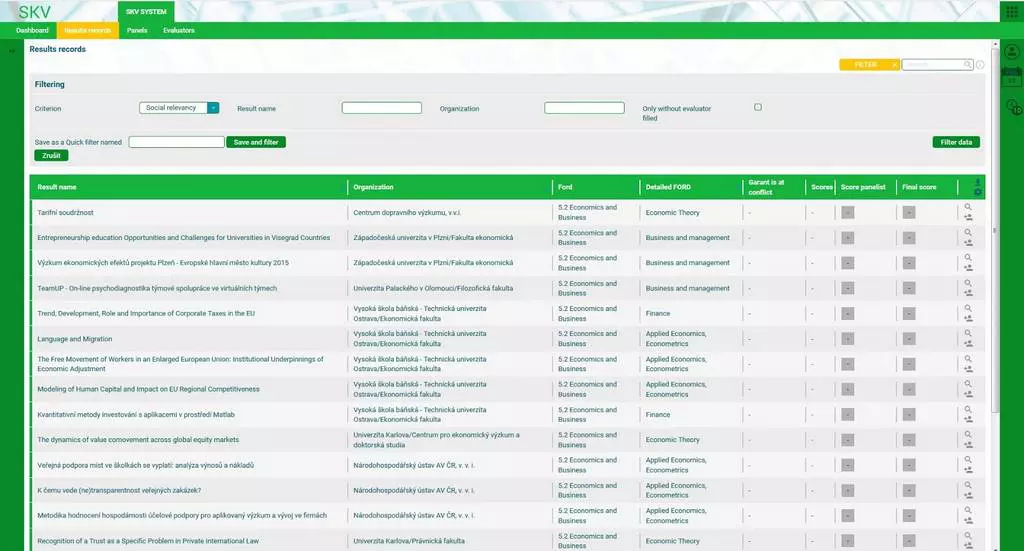Screen dimensions: 1024x551
Task: Click the 'Zrušit' cancel button
Action: (51, 156)
